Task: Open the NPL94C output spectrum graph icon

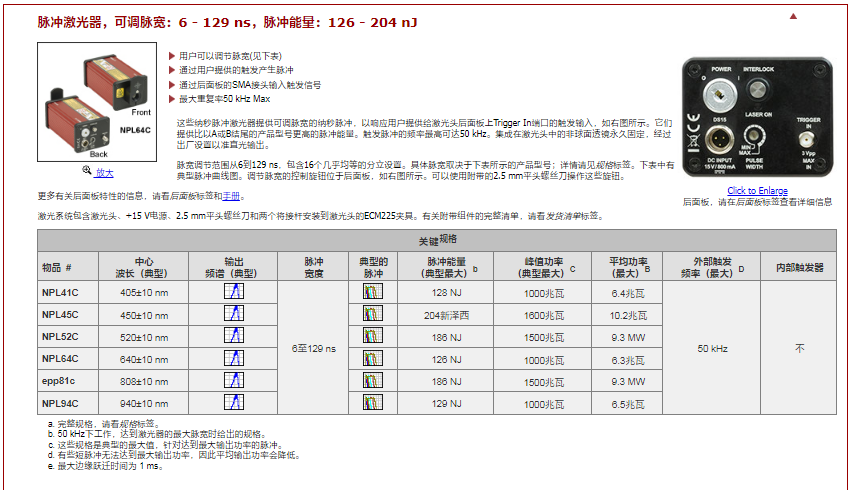Action: (233, 402)
